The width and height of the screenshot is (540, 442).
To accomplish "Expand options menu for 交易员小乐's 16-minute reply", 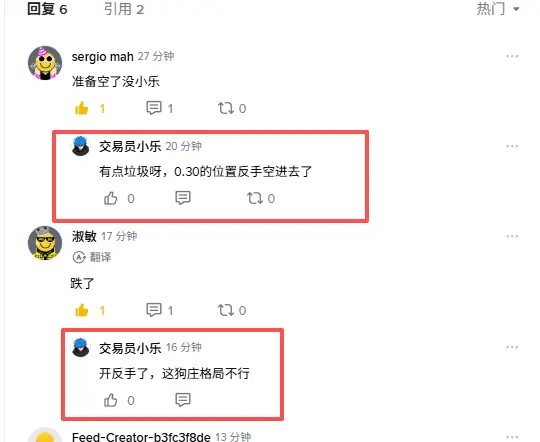I will pos(512,347).
